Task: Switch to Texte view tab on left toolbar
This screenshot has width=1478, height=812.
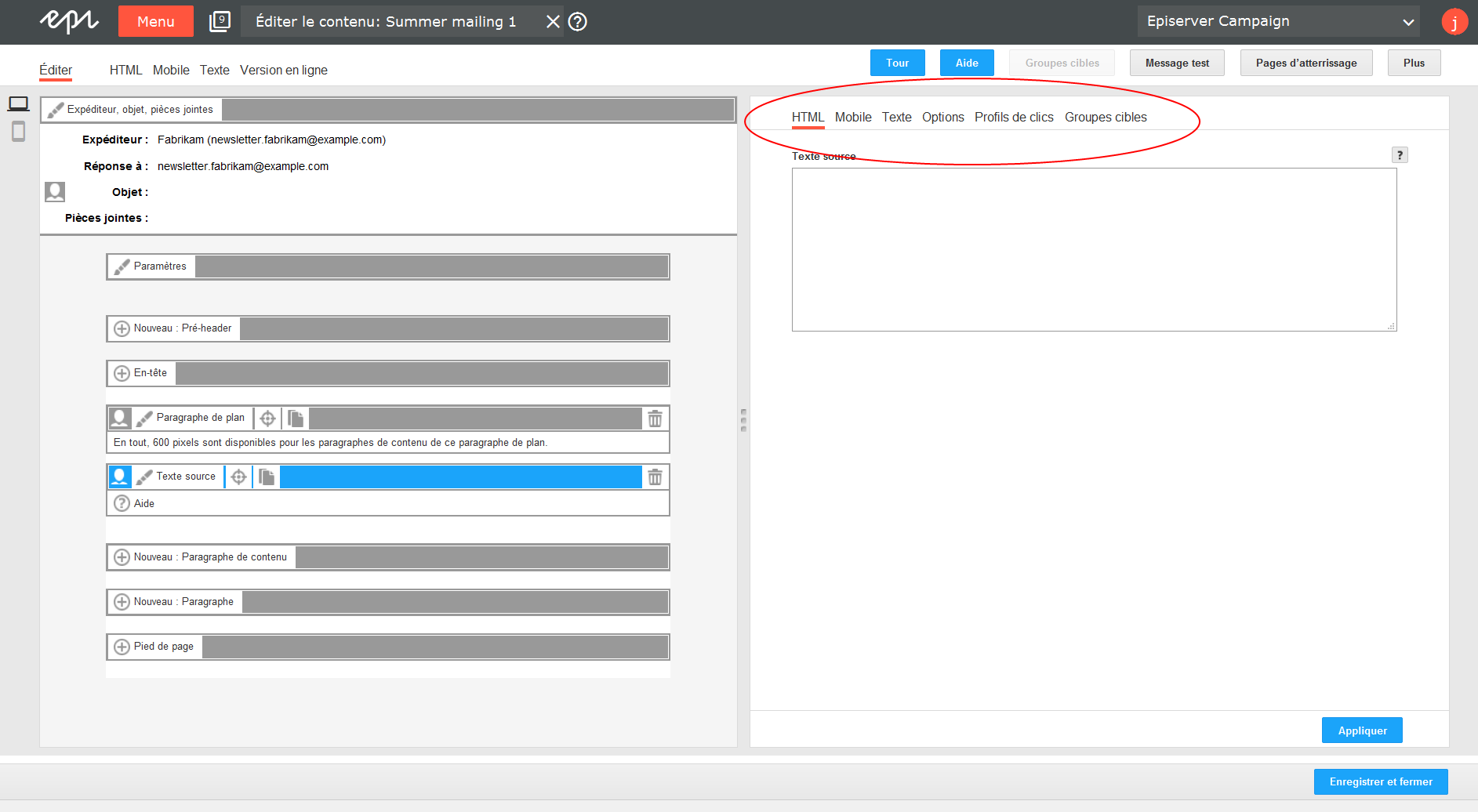Action: [214, 70]
